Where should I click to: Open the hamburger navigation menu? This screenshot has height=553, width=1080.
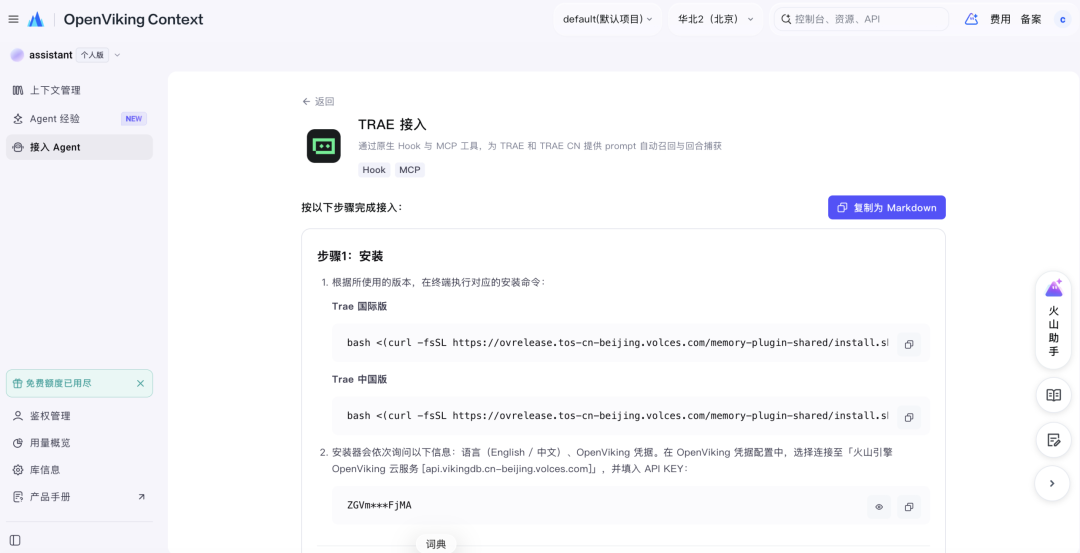pos(13,19)
